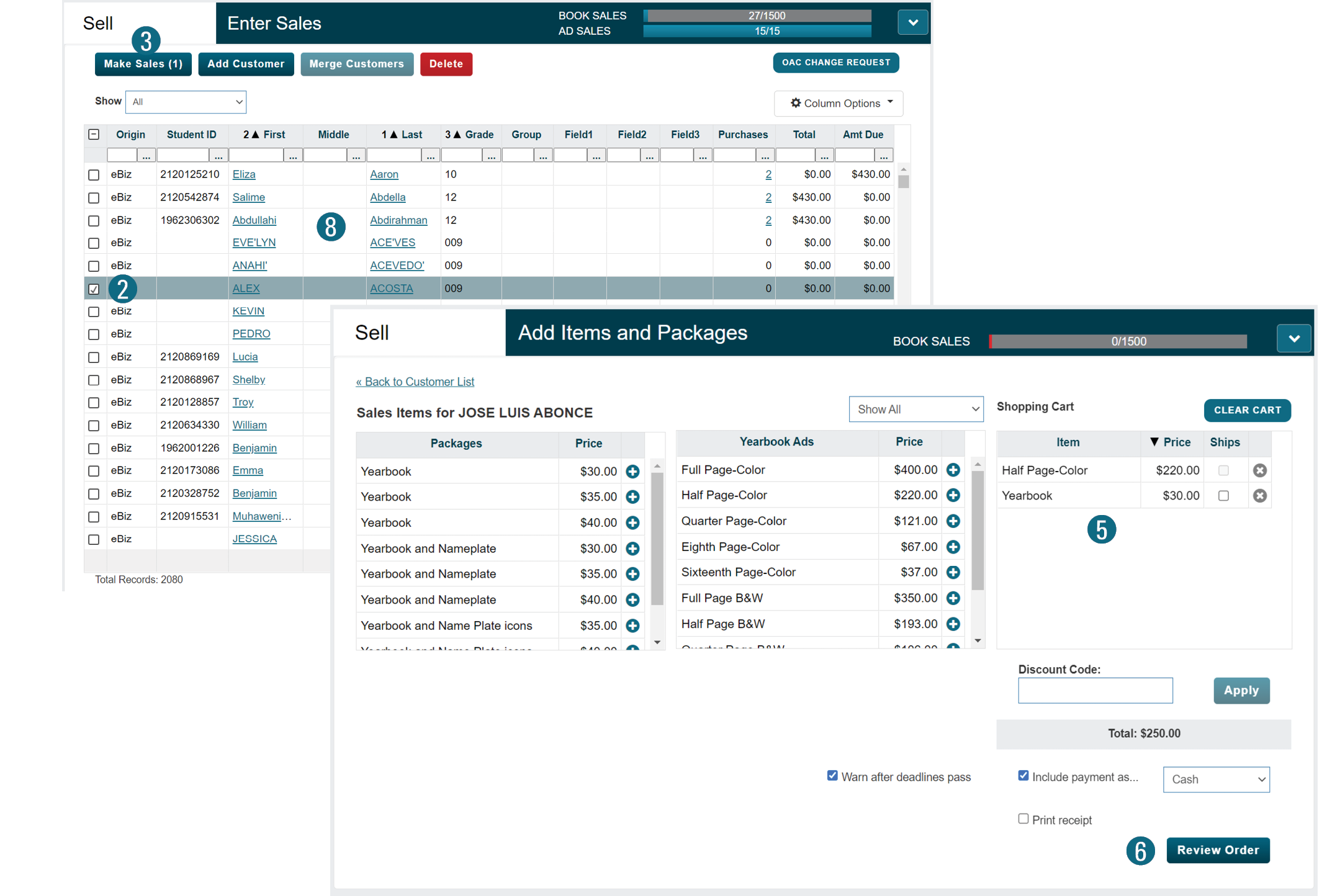This screenshot has height=896, width=1322.
Task: Expand Column Options menu
Action: click(839, 103)
